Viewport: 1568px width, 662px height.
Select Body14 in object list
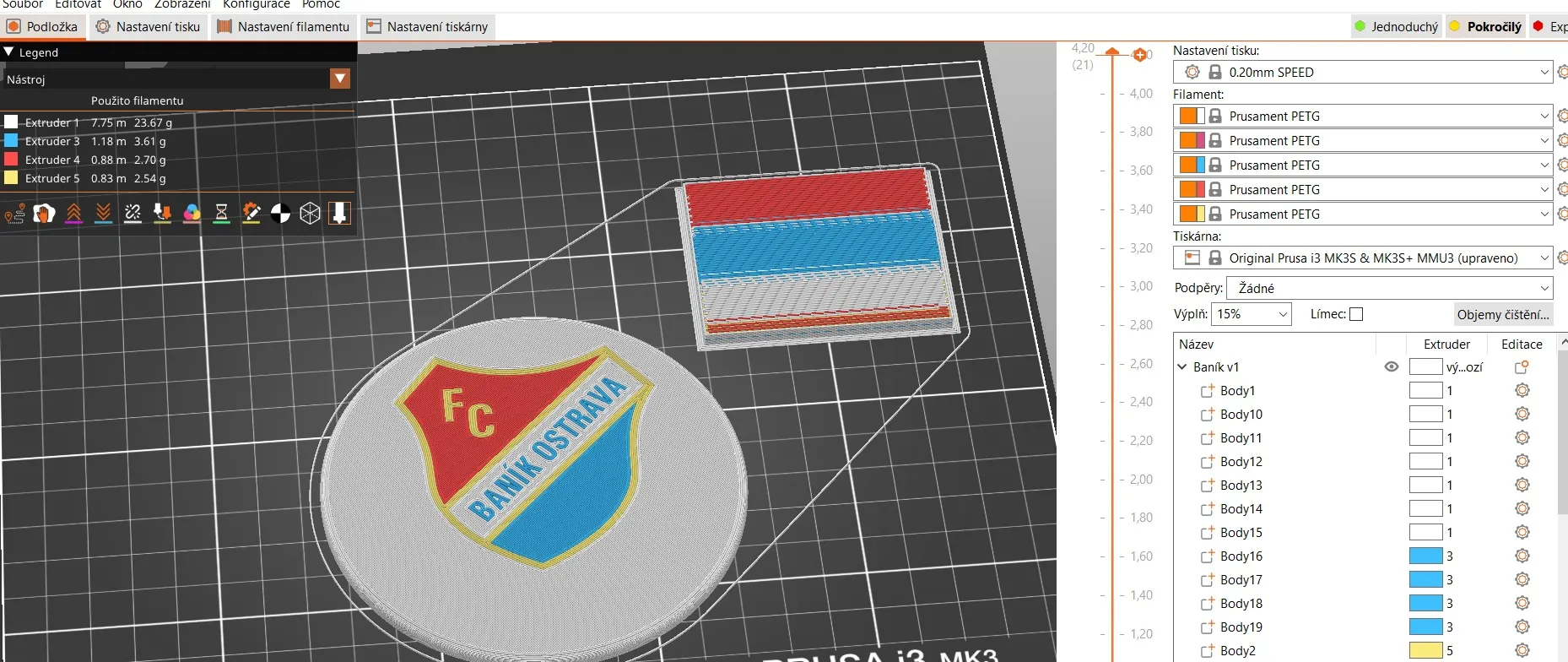1241,508
